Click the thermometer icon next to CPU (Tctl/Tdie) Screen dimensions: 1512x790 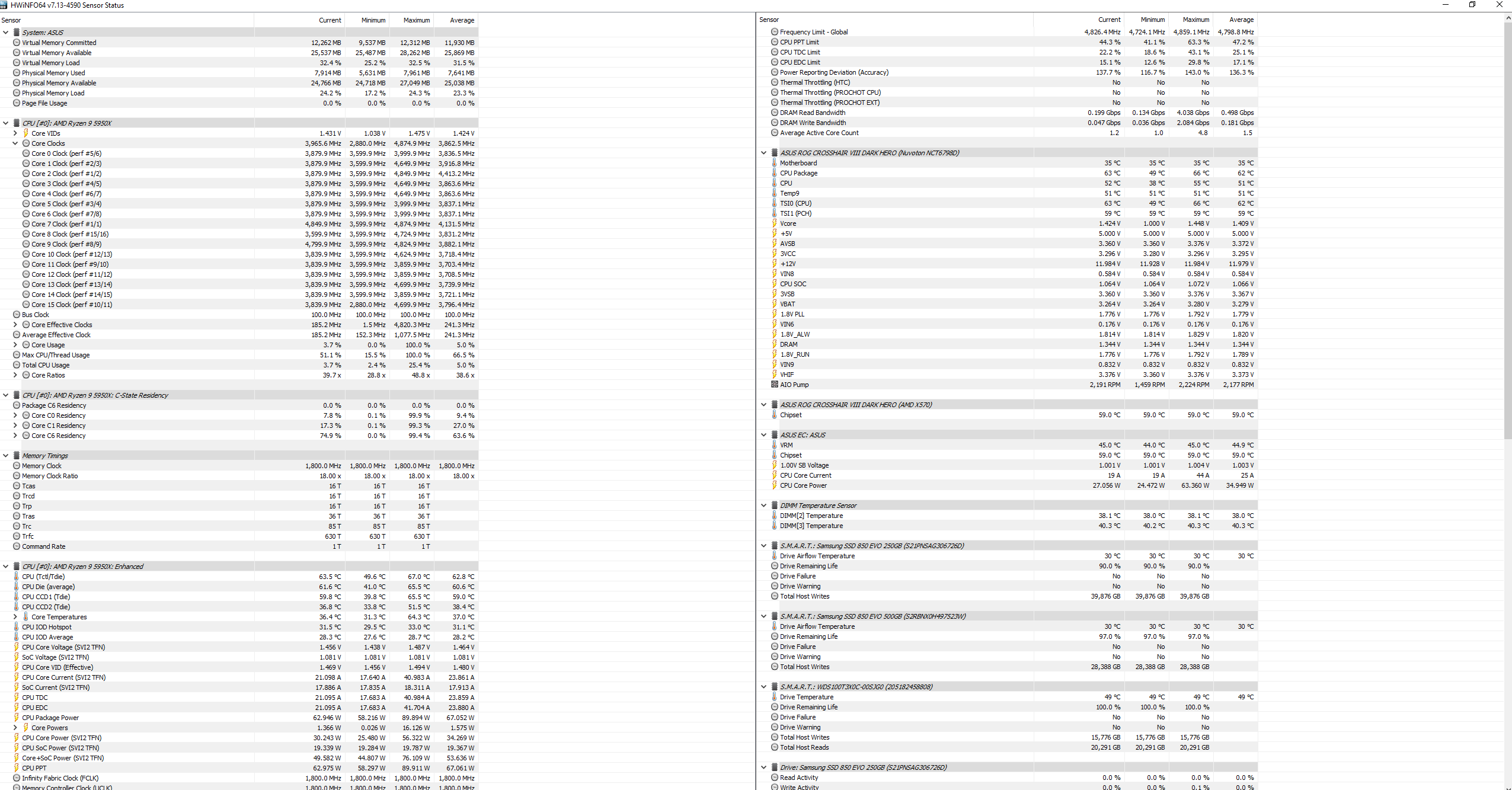point(16,577)
